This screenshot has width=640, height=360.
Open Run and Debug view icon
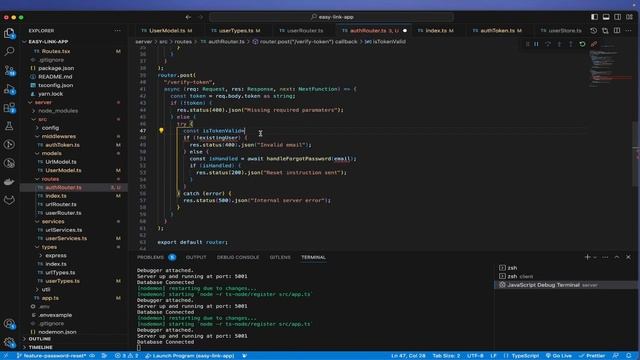(x=9, y=89)
